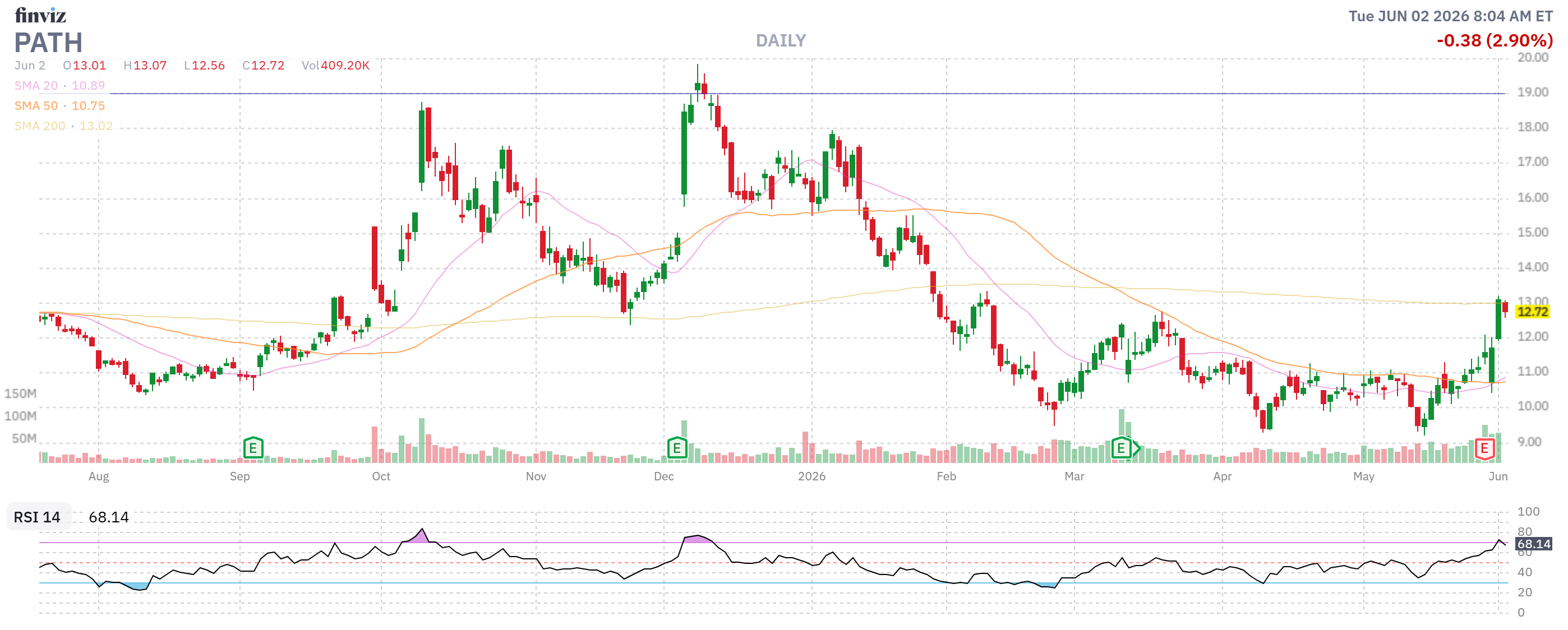1568x630 pixels.
Task: Click the 80 label on RSI axis
Action: (1525, 532)
